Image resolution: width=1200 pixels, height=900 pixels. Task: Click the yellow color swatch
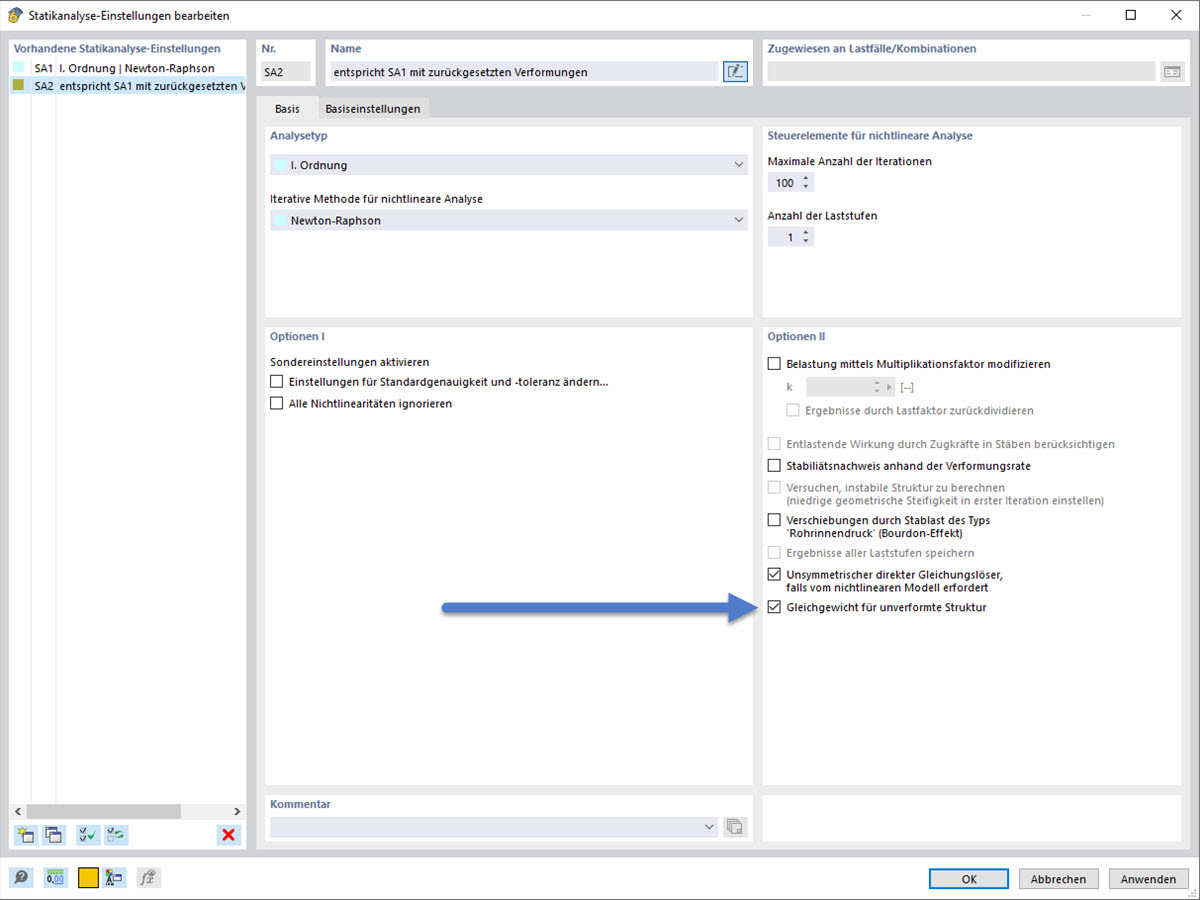click(x=88, y=877)
